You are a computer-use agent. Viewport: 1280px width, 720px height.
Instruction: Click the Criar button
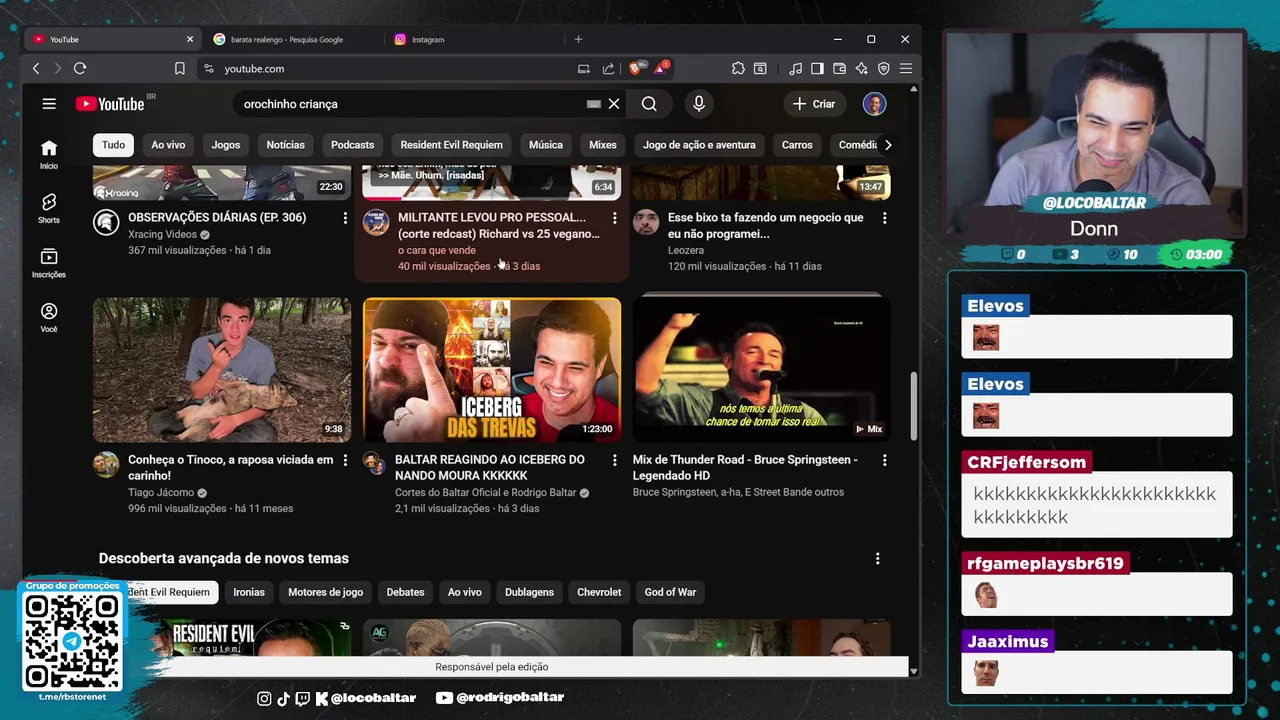click(814, 104)
